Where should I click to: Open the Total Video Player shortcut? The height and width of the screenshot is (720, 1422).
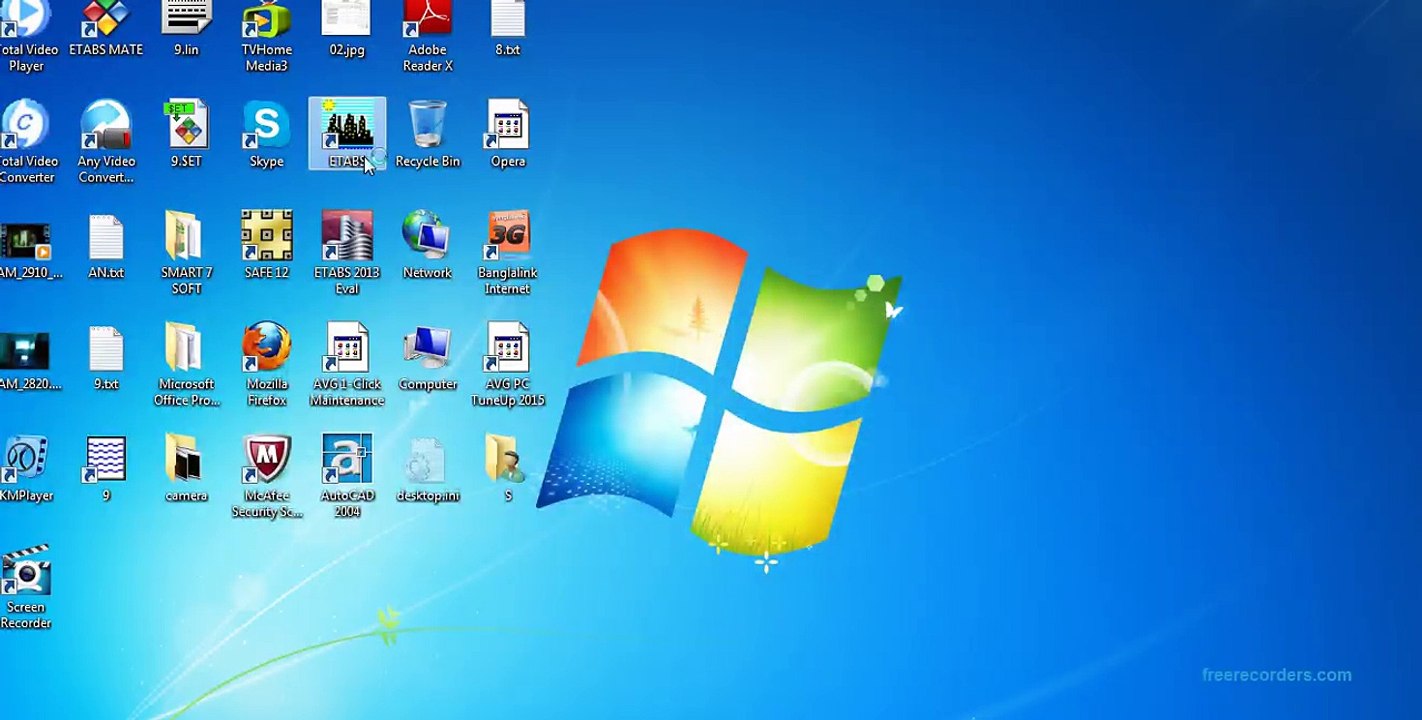click(x=27, y=36)
